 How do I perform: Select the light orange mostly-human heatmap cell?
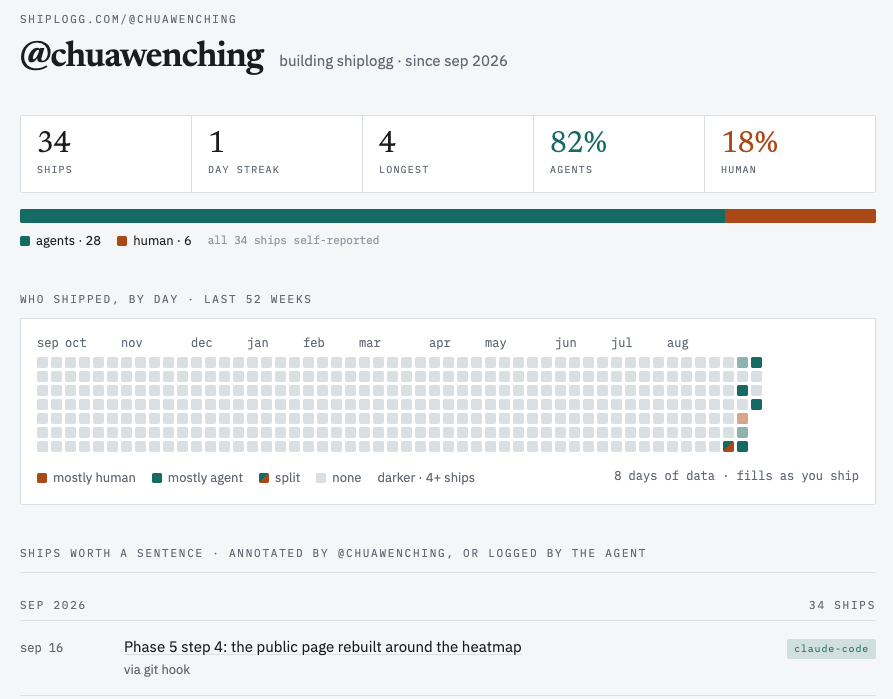pyautogui.click(x=742, y=419)
